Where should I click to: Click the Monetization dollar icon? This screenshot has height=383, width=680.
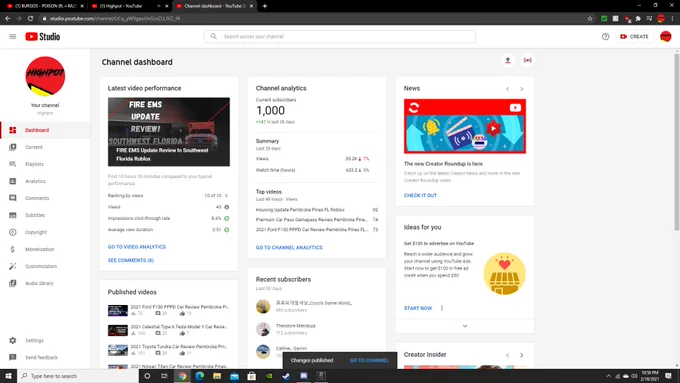[13, 249]
